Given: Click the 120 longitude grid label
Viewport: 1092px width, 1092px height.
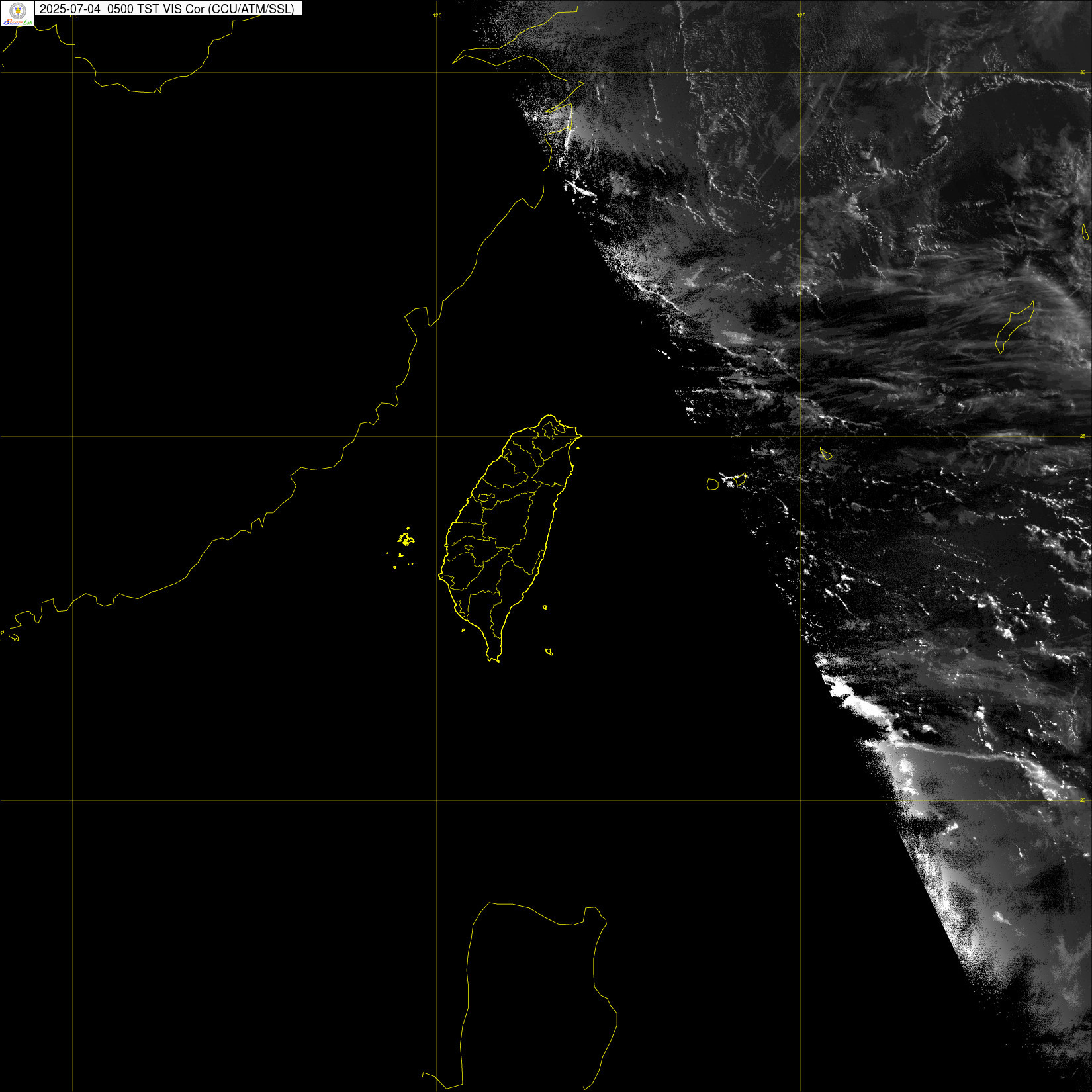Looking at the screenshot, I should (x=437, y=15).
